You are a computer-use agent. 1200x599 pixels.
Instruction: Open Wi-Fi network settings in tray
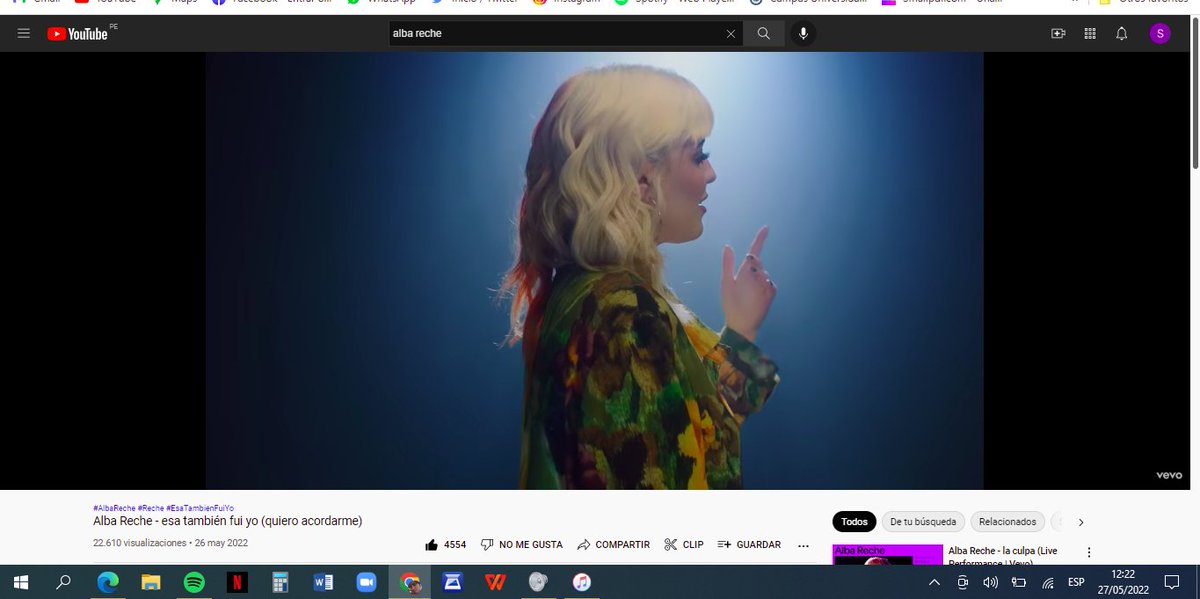(x=1047, y=582)
